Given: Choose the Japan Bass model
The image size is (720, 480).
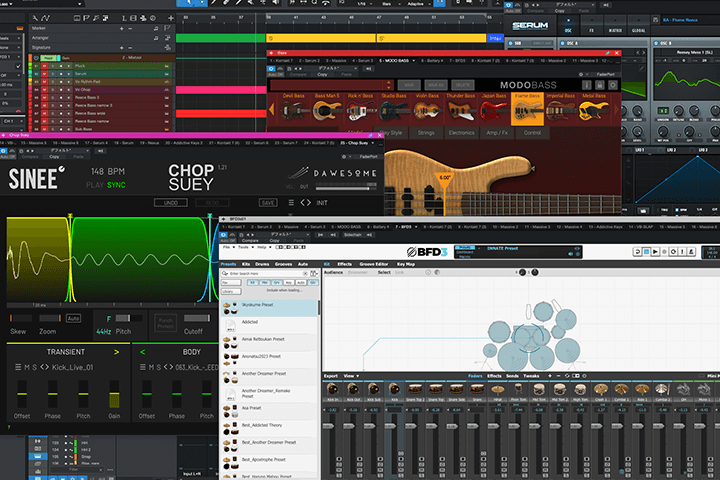Looking at the screenshot, I should coord(494,109).
